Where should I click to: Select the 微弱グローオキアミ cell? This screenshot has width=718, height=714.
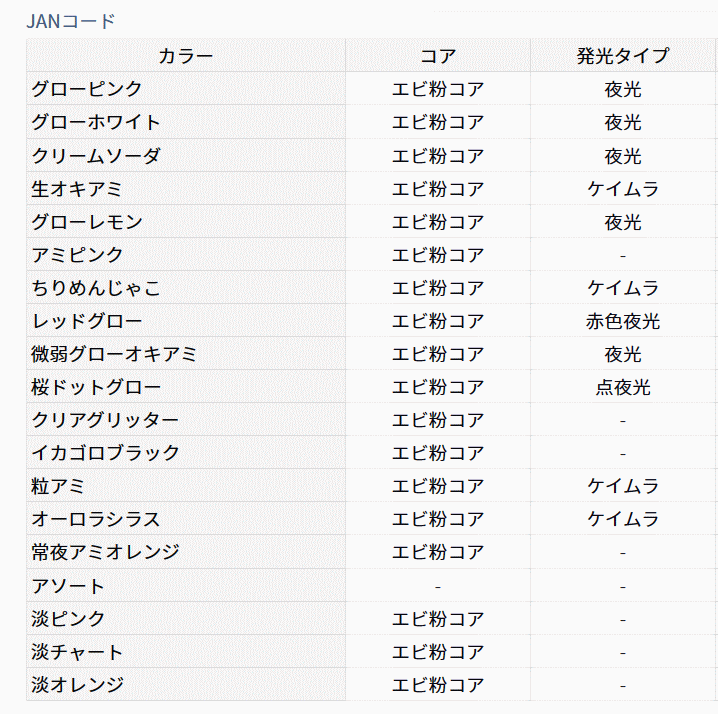[x=113, y=354]
